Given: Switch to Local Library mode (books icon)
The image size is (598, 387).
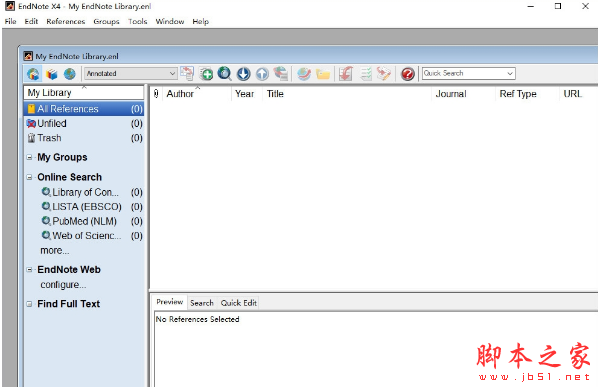Looking at the screenshot, I should pyautogui.click(x=51, y=74).
